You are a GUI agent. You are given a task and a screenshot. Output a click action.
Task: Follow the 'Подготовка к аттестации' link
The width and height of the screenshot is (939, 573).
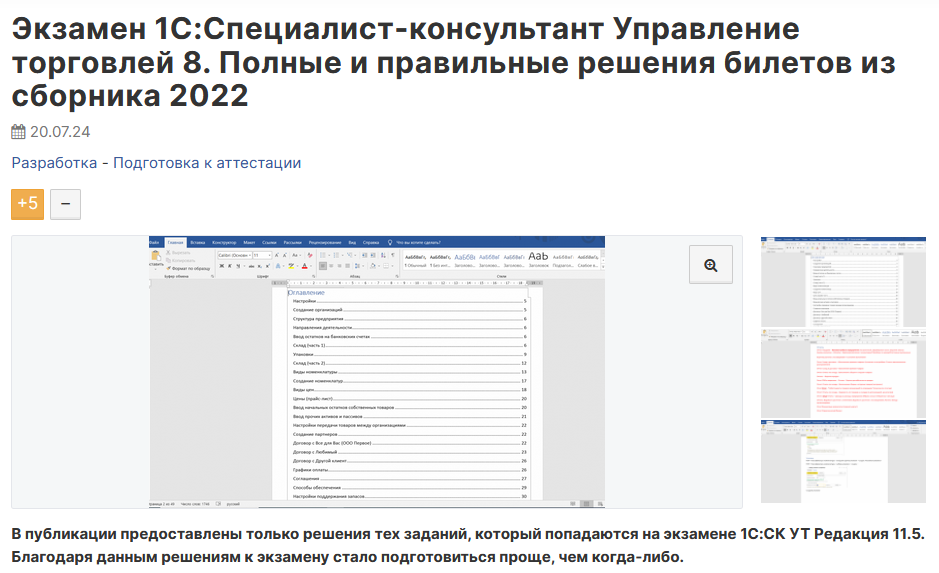pyautogui.click(x=207, y=163)
